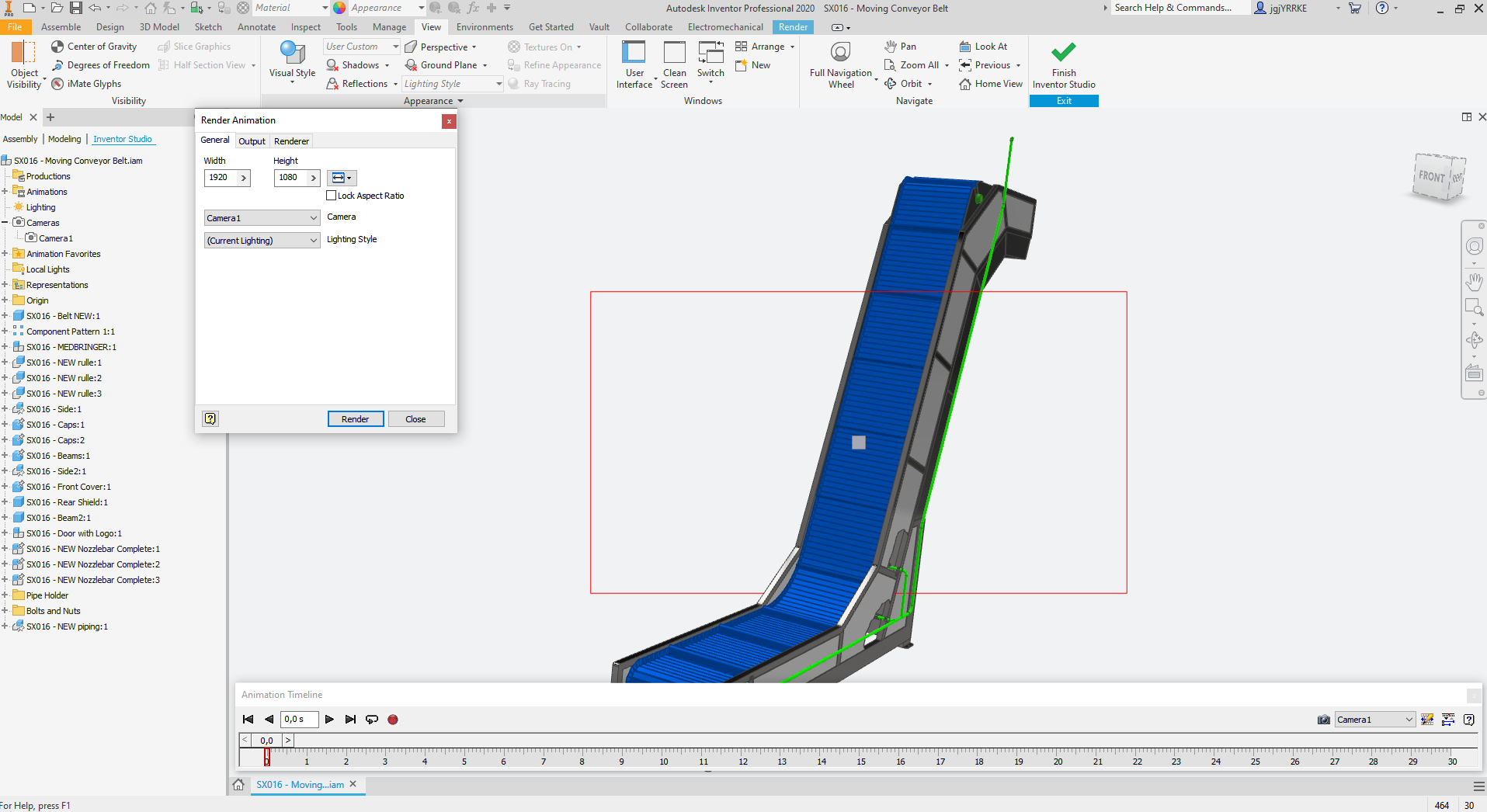The image size is (1487, 812).
Task: Click the Render button
Action: coord(355,419)
